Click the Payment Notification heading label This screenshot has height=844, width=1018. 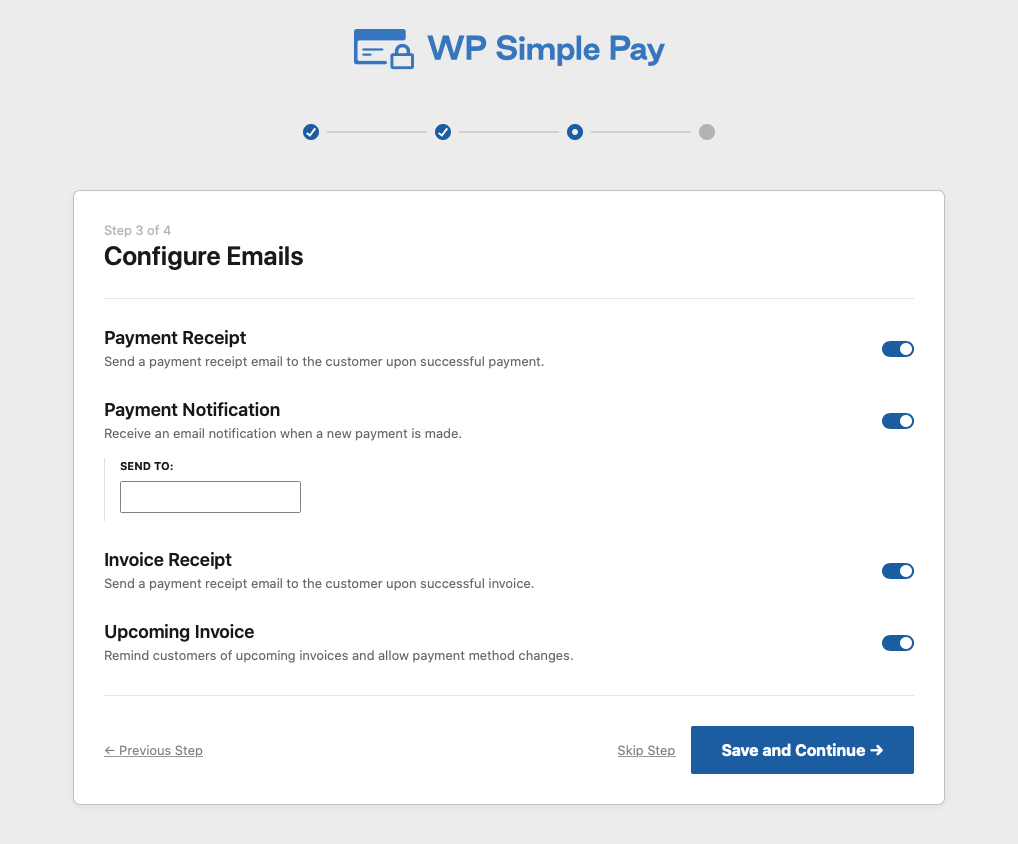point(192,410)
